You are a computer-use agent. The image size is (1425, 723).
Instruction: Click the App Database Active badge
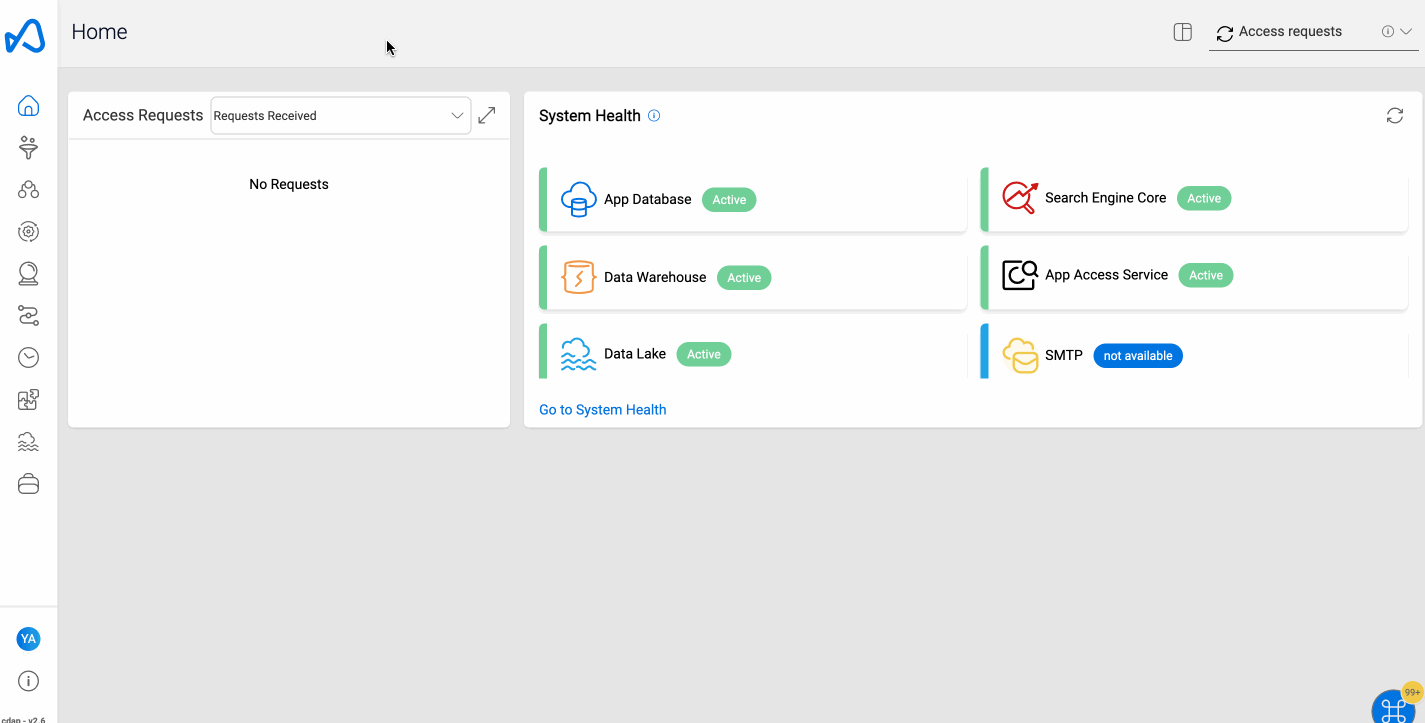pyautogui.click(x=729, y=200)
